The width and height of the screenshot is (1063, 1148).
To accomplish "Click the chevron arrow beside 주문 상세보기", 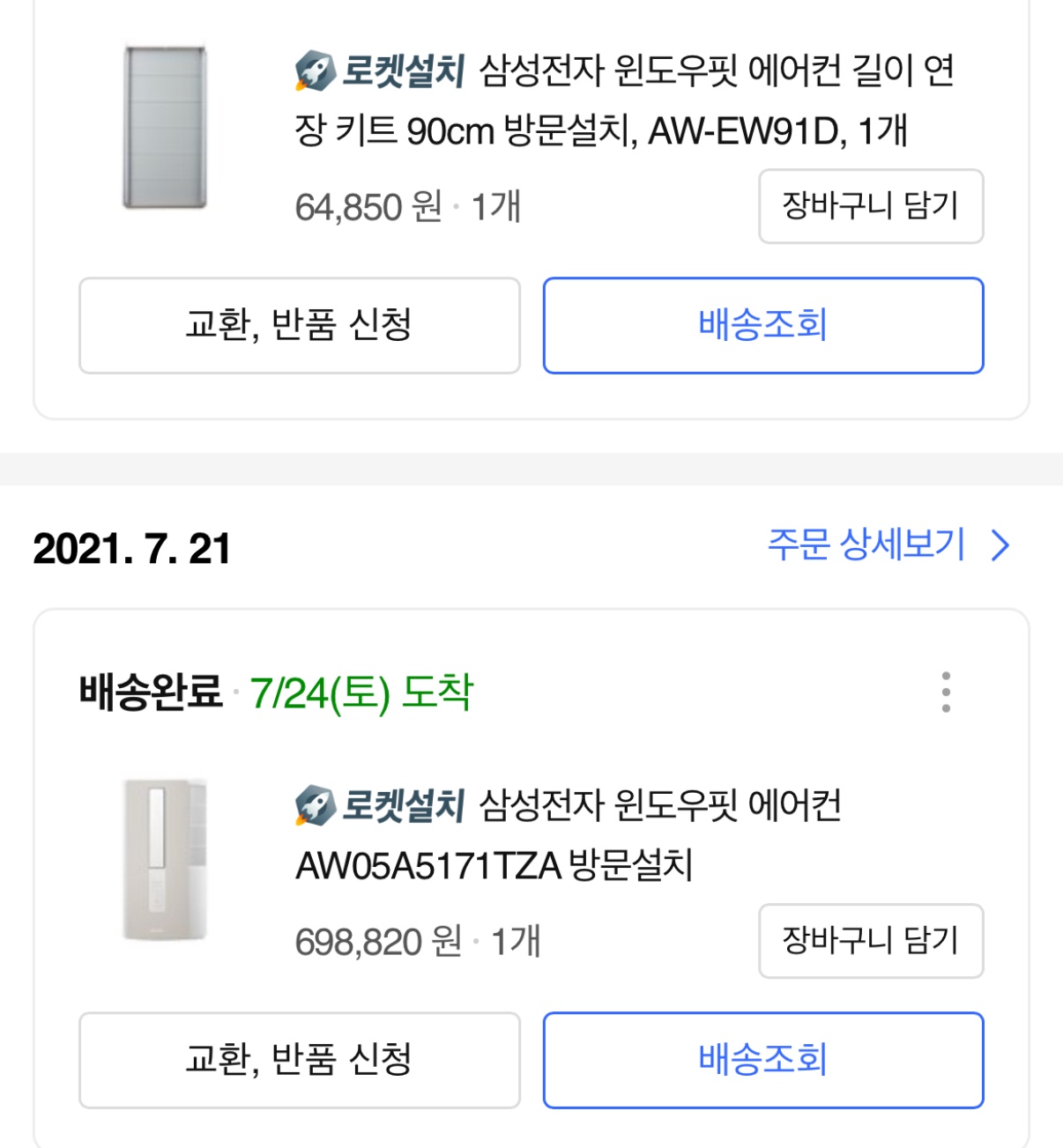I will point(1000,545).
